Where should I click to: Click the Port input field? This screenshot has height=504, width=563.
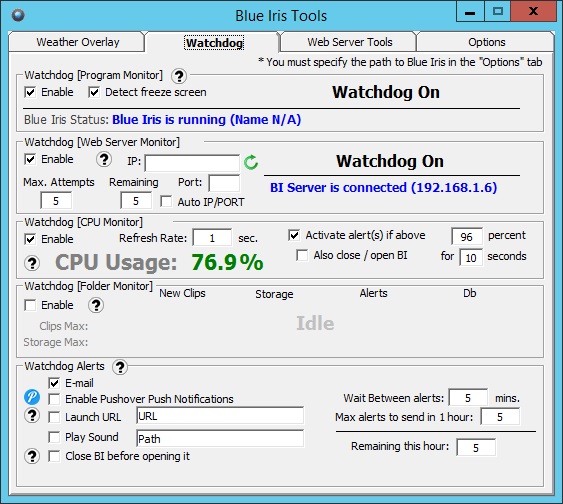224,183
